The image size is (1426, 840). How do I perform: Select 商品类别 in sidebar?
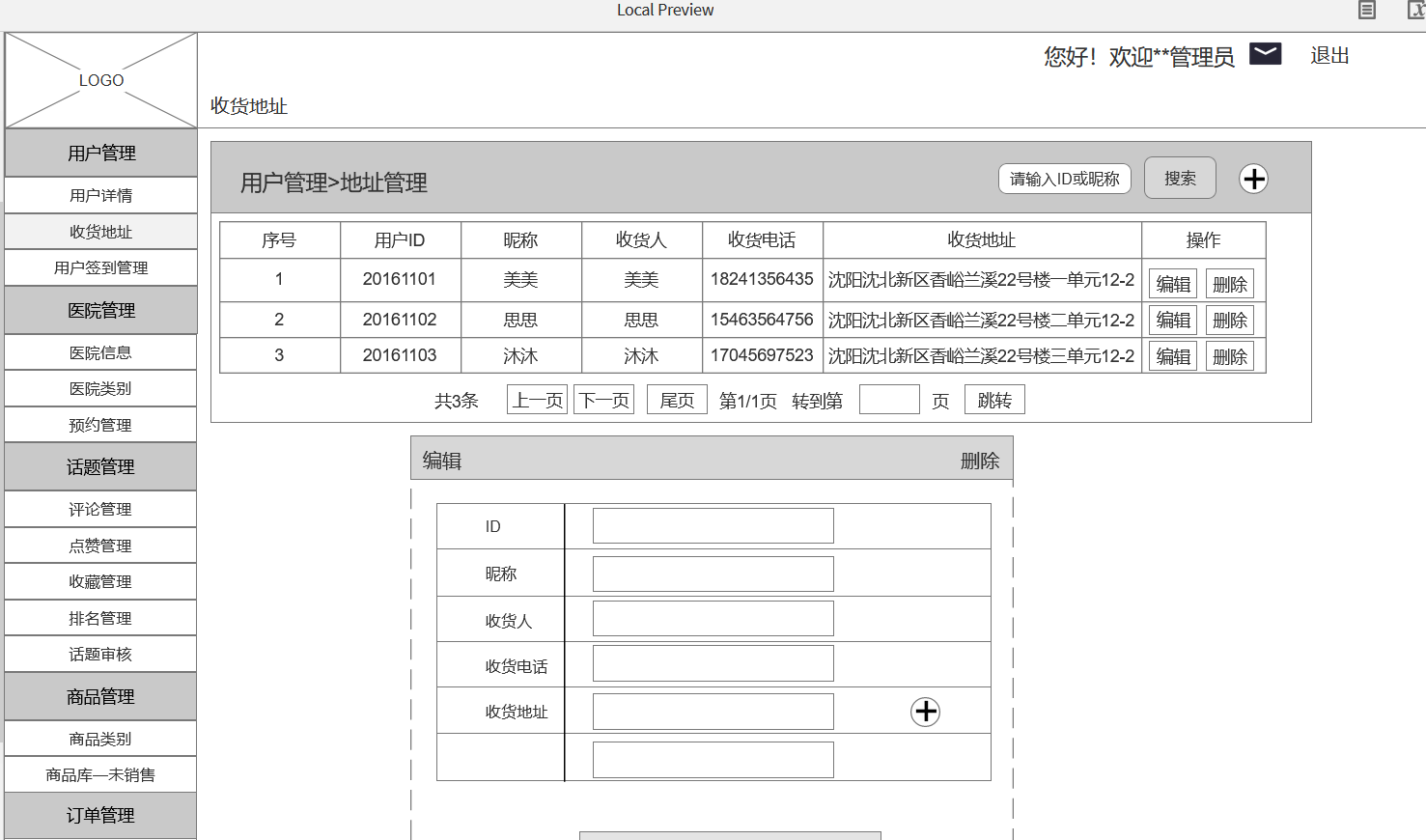[x=101, y=739]
